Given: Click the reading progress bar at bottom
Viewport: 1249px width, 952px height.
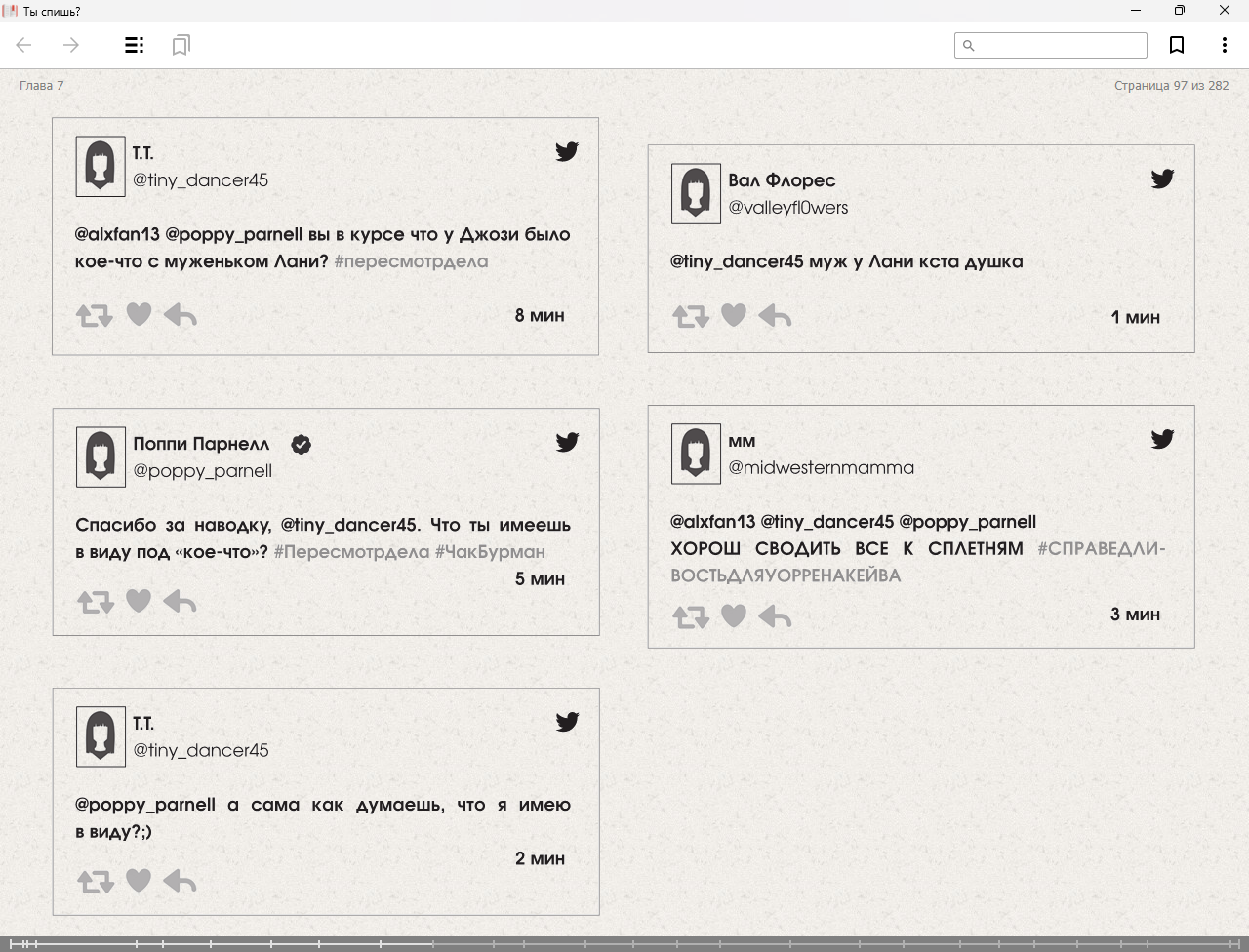Looking at the screenshot, I should [624, 943].
